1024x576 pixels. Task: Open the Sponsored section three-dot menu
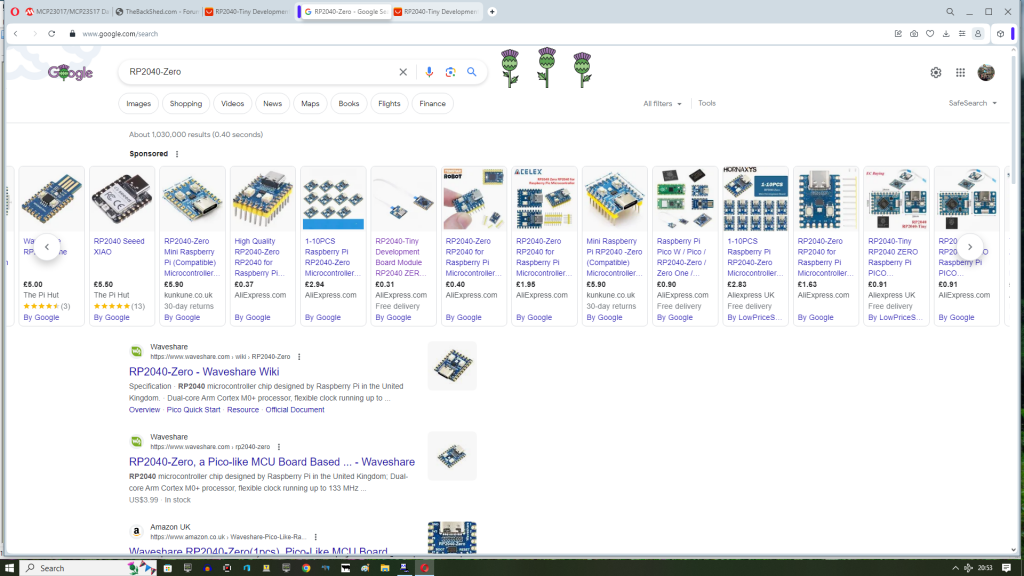[x=178, y=154]
